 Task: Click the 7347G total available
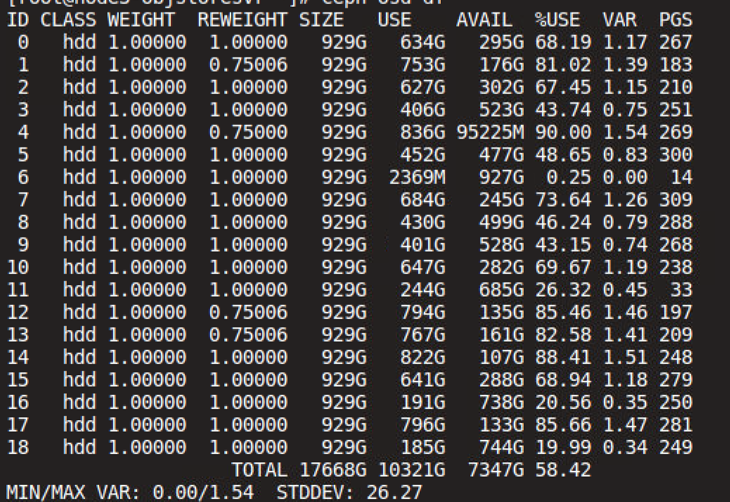[x=496, y=470]
